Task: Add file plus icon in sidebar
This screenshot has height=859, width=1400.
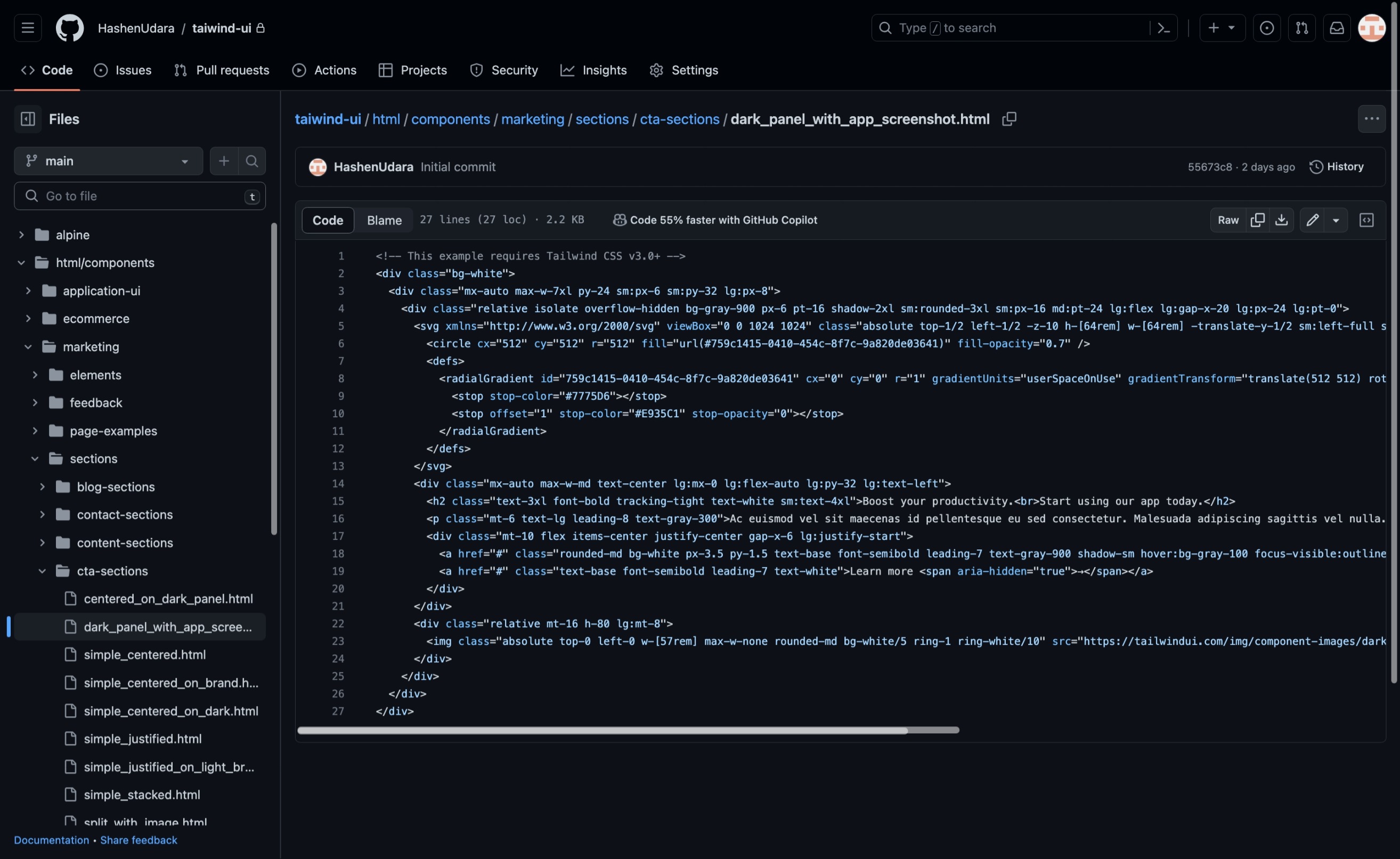Action: point(224,161)
